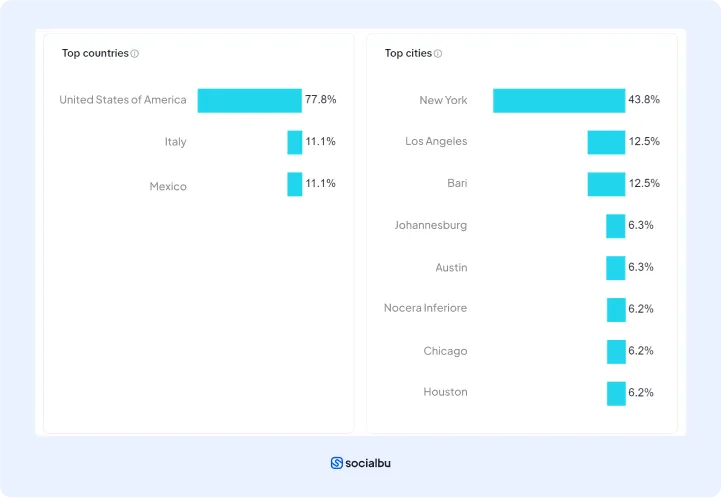Click the New York city bar
721x498 pixels.
558,100
